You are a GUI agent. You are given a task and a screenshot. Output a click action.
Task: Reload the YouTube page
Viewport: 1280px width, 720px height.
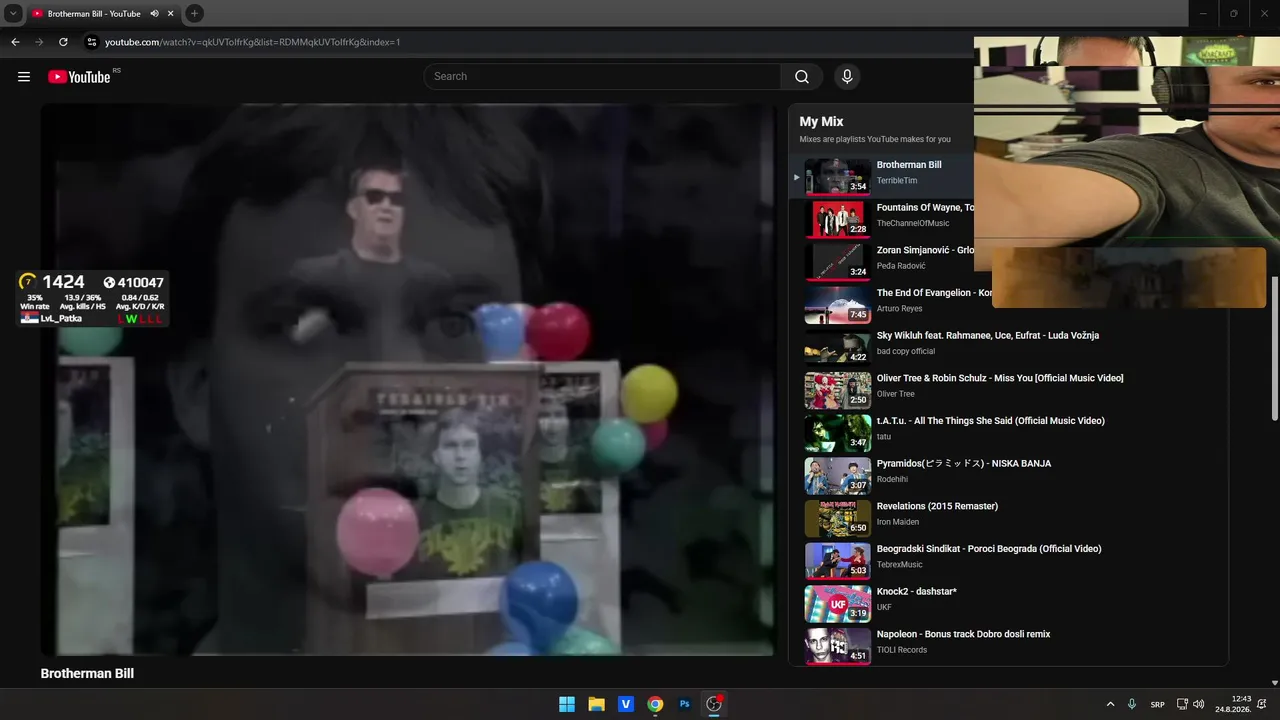click(x=63, y=42)
